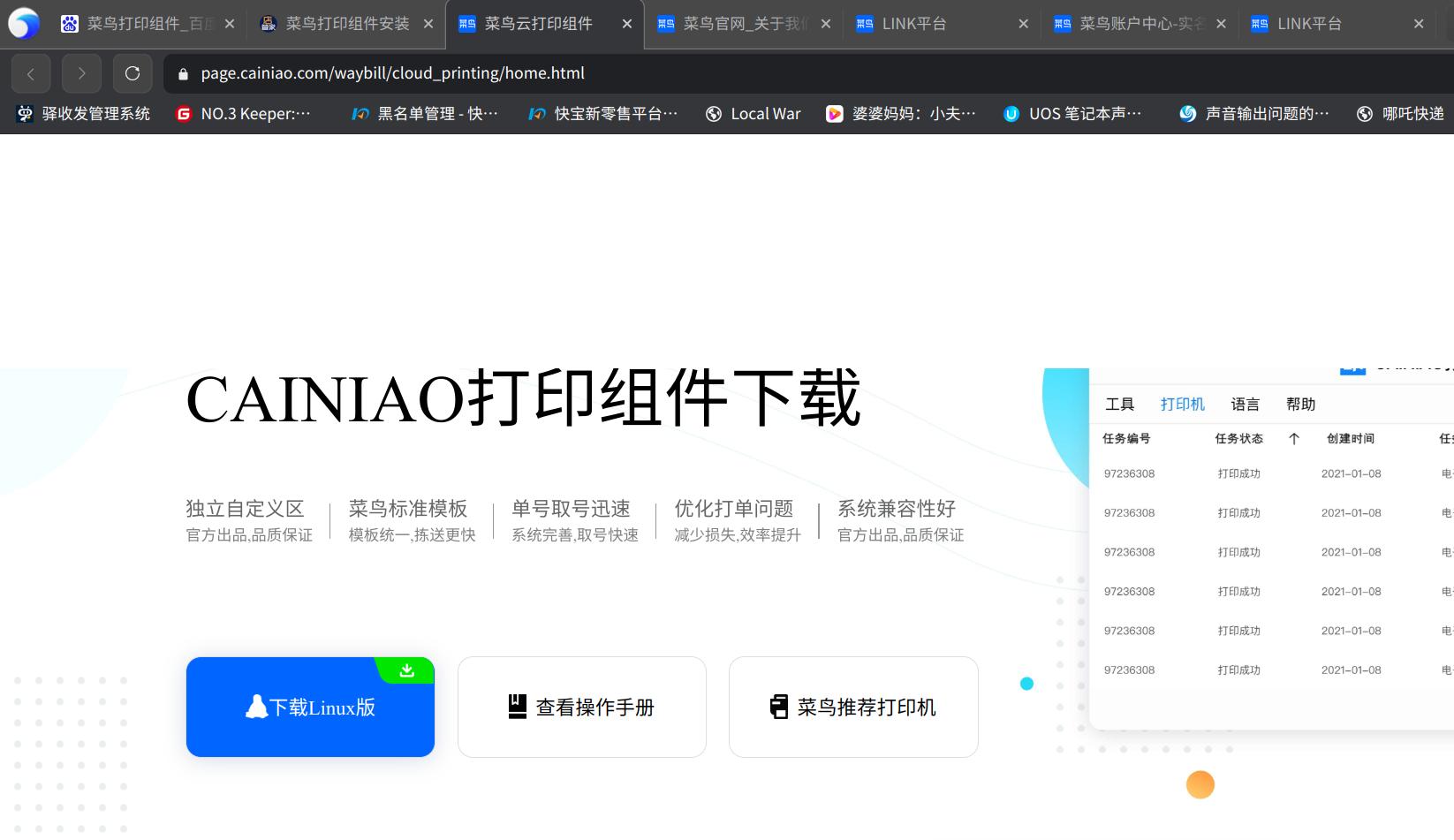Click the 减少损失,效率提升 subtitle

click(x=738, y=535)
